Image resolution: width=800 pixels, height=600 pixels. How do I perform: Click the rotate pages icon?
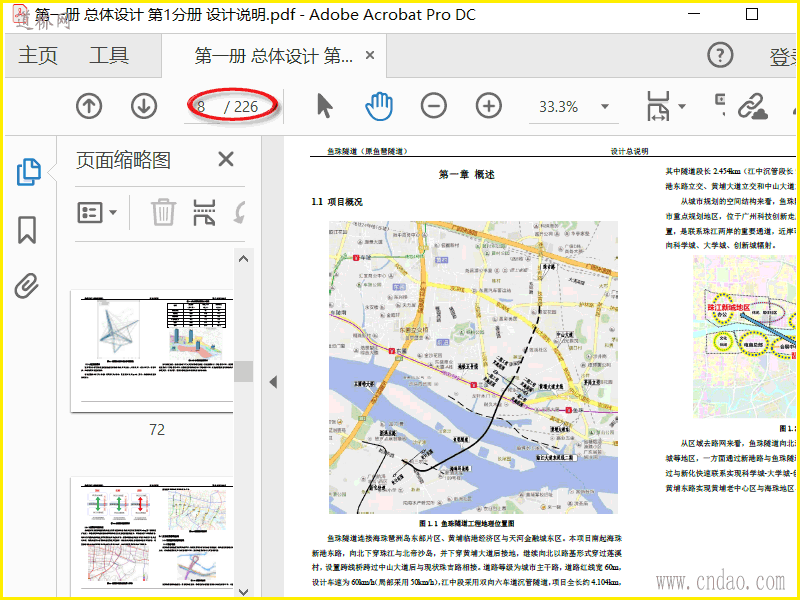tap(239, 212)
